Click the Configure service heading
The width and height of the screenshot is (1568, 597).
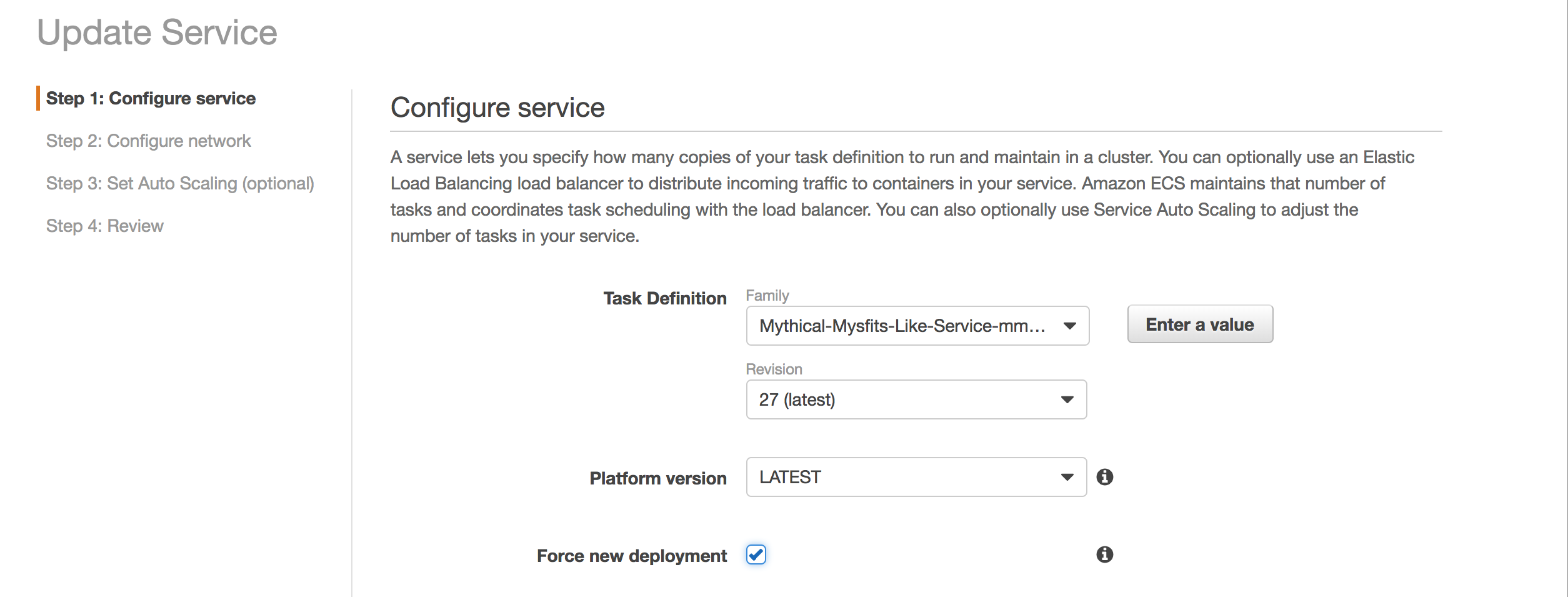click(497, 108)
